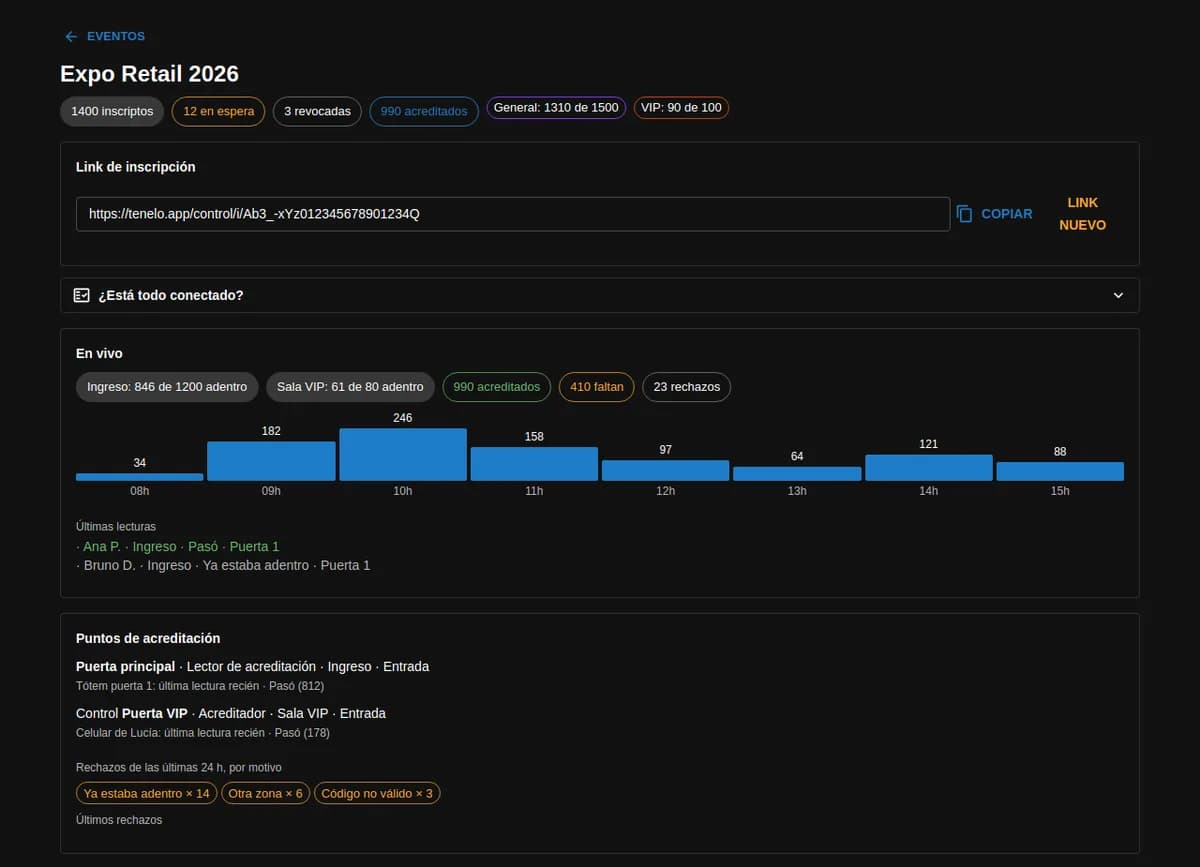The image size is (1200, 867).
Task: Click the 12h bar showing 97
Action: coord(666,470)
